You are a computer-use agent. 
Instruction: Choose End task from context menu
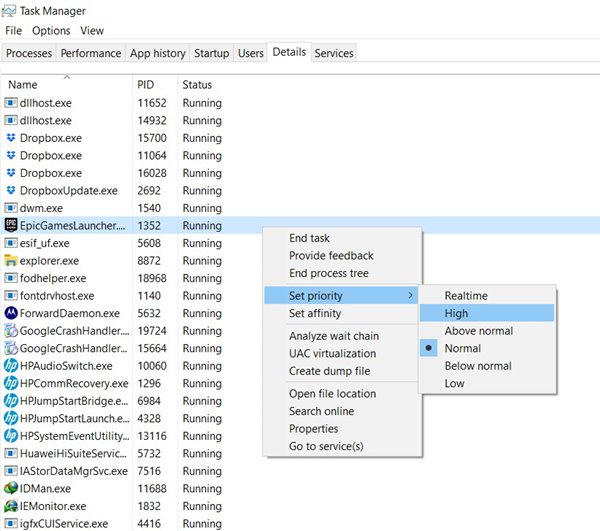pyautogui.click(x=343, y=238)
